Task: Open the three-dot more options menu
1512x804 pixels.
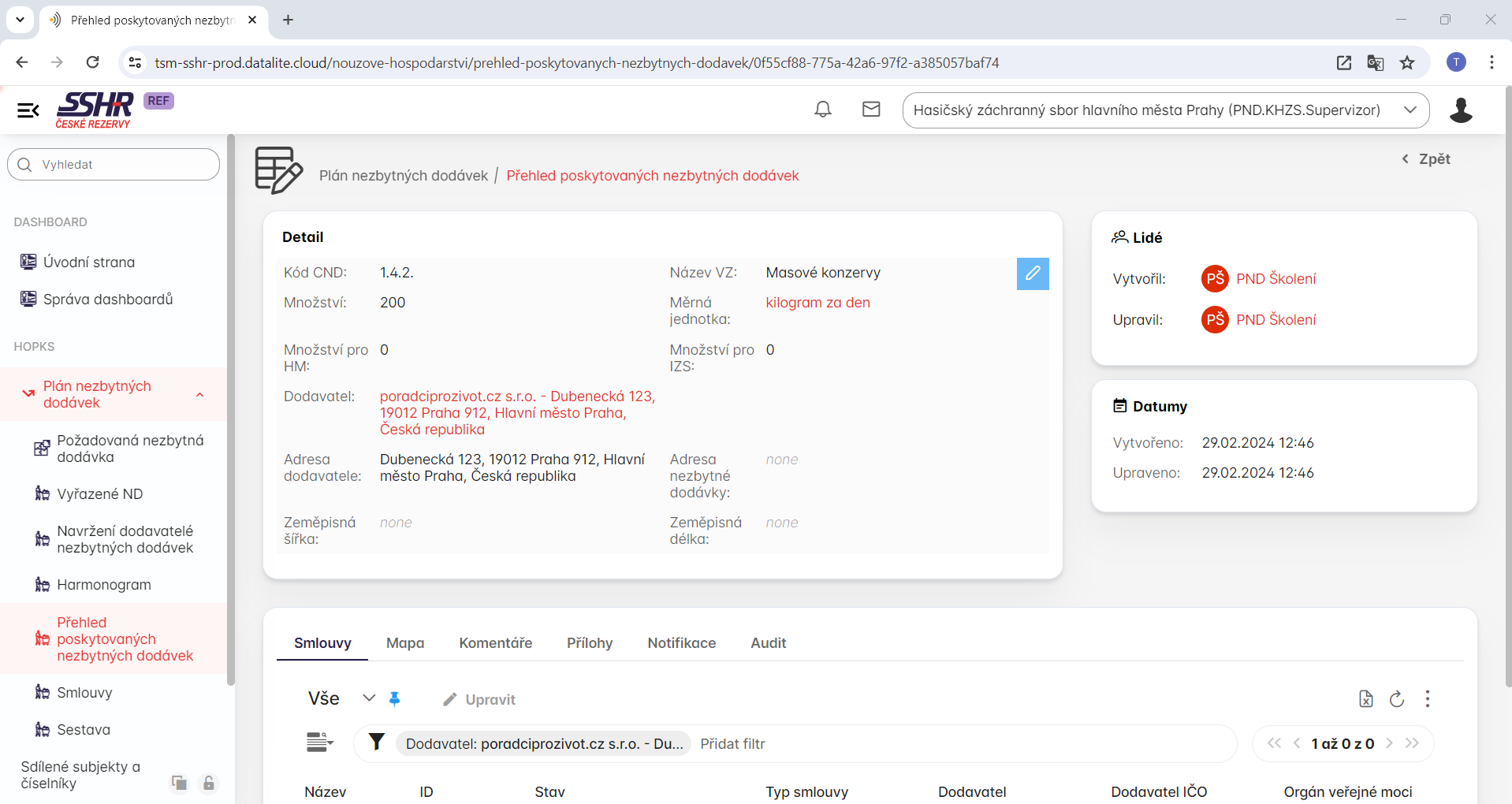Action: (1427, 698)
